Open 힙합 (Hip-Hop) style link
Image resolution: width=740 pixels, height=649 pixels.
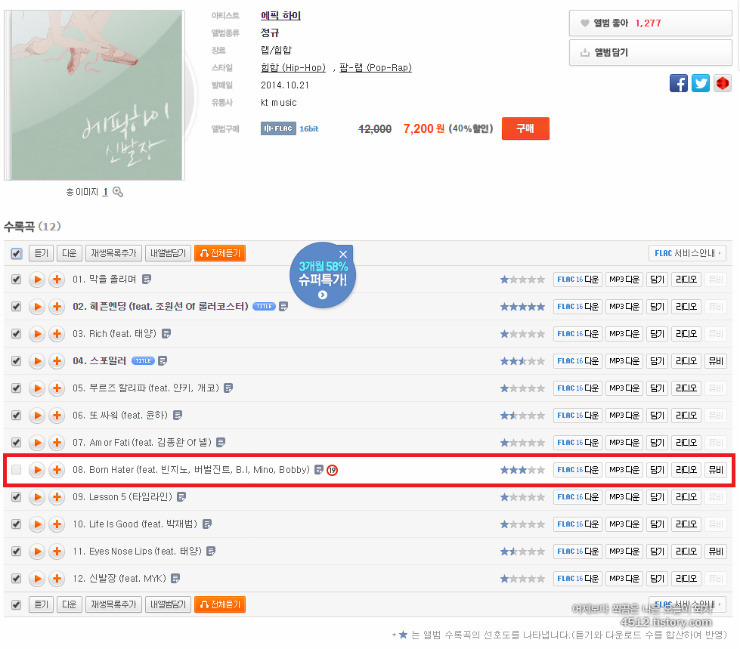click(293, 67)
